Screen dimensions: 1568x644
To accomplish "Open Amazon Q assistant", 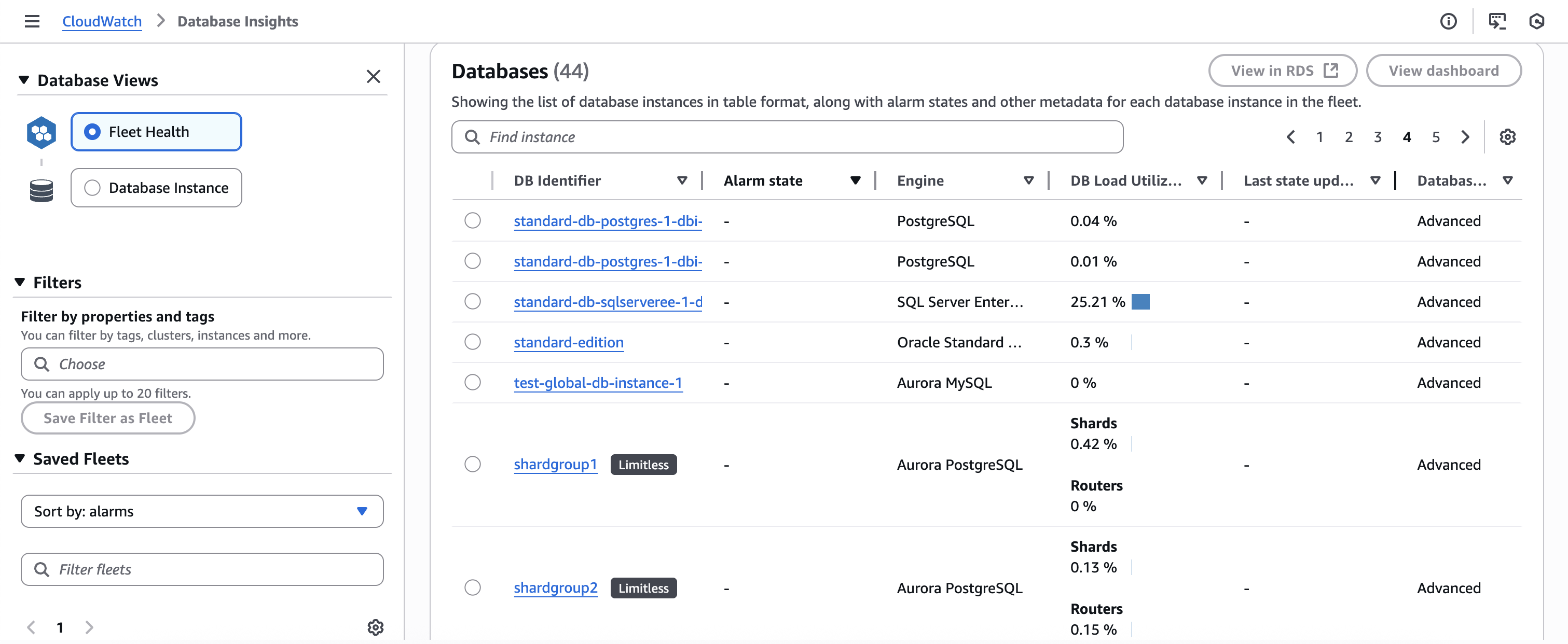I will [1536, 21].
